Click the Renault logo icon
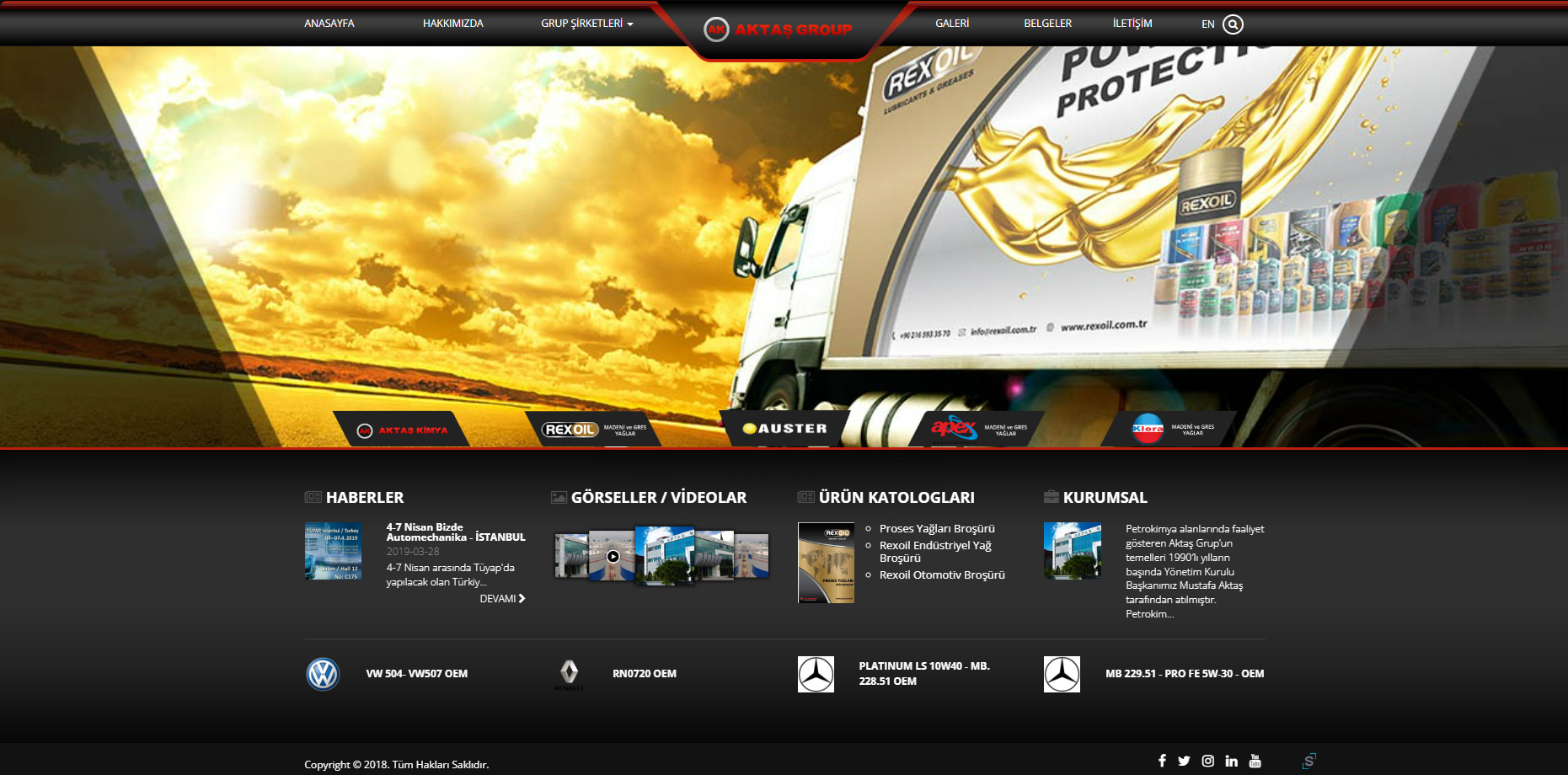Image resolution: width=1568 pixels, height=775 pixels. point(570,674)
